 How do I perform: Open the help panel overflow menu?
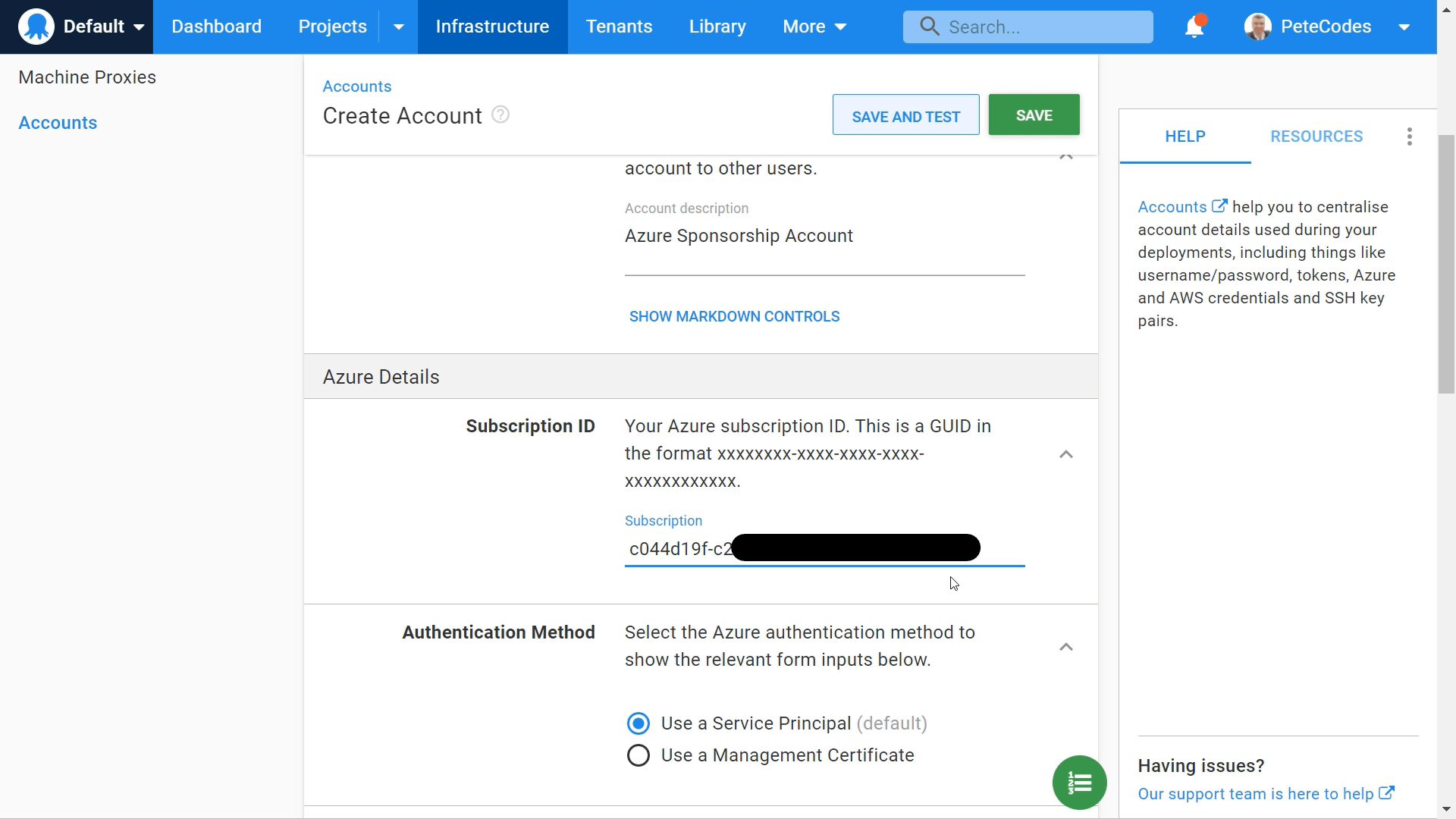[x=1409, y=136]
